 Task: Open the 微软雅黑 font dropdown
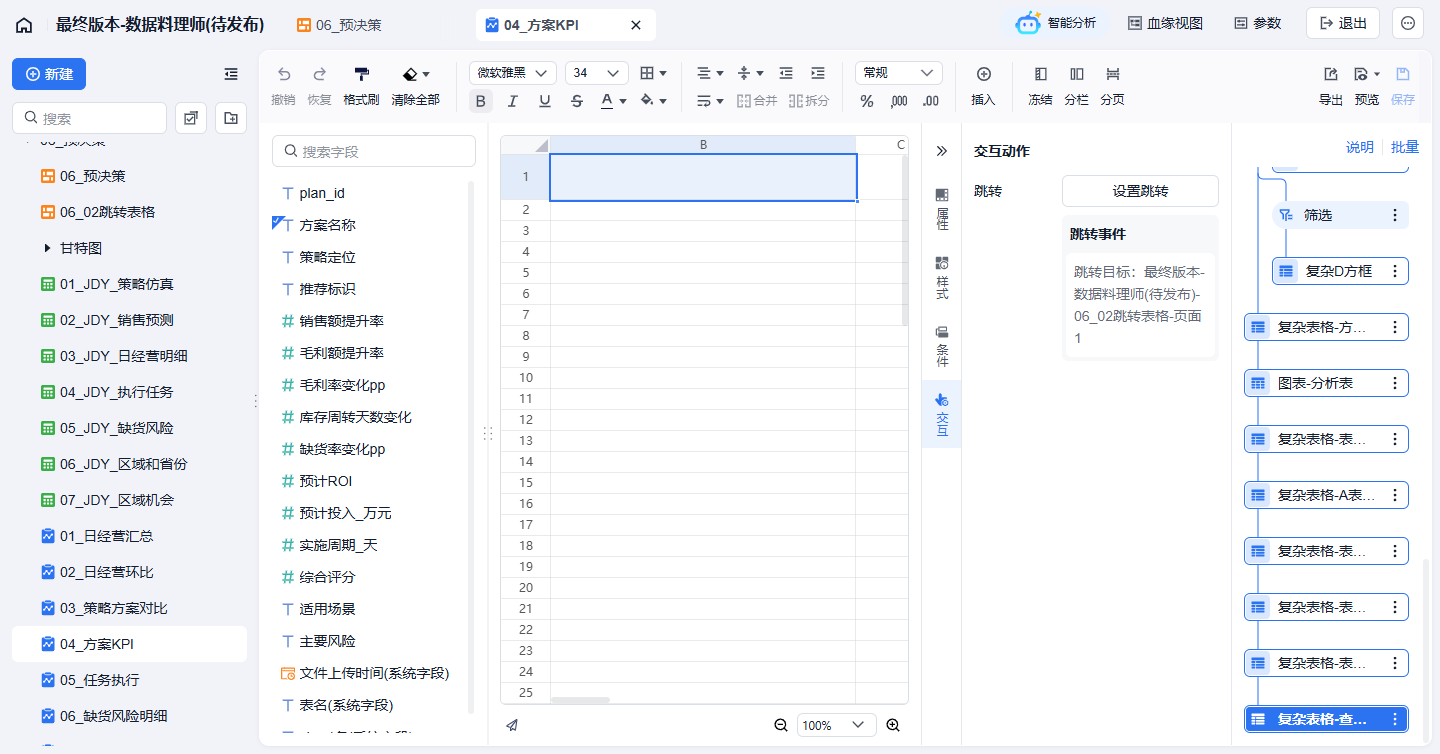(513, 73)
